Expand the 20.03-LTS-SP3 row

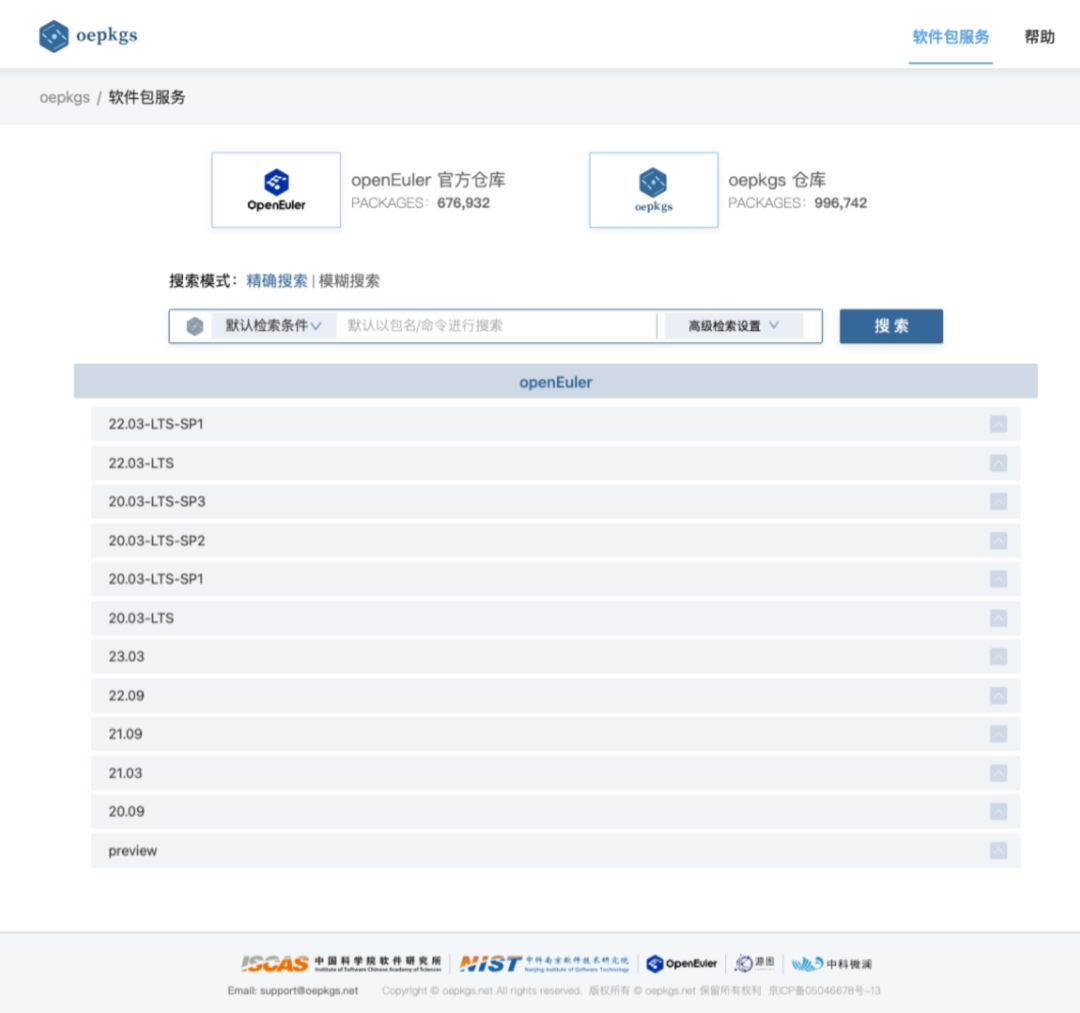coord(556,501)
